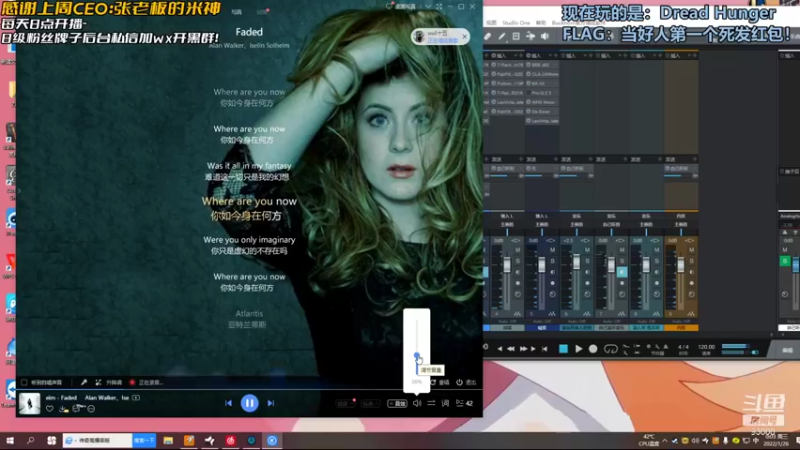Pause the Faded song in the music player
800x450 pixels.
[249, 403]
